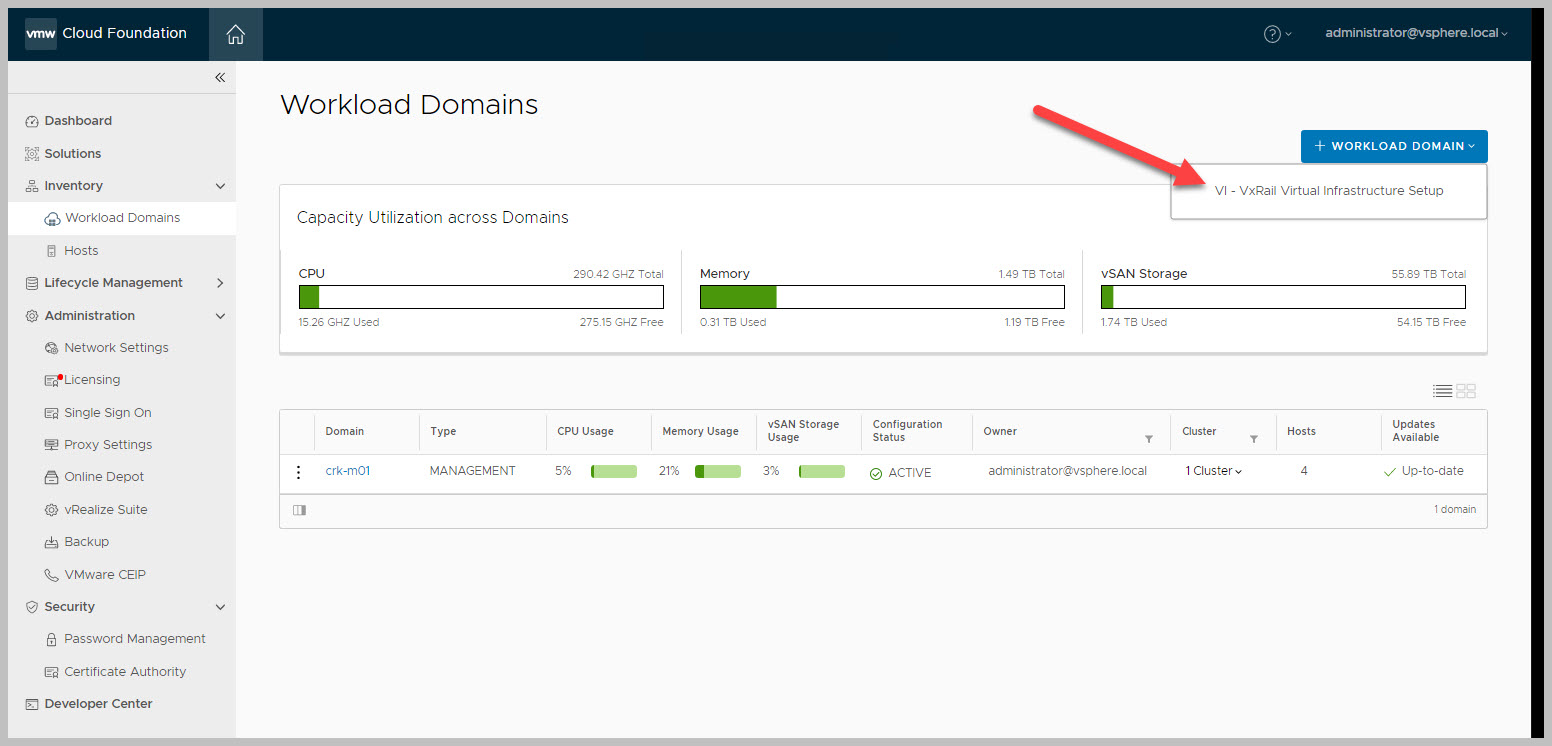
Task: Collapse the sidebar with double-chevron icon
Action: click(x=220, y=78)
